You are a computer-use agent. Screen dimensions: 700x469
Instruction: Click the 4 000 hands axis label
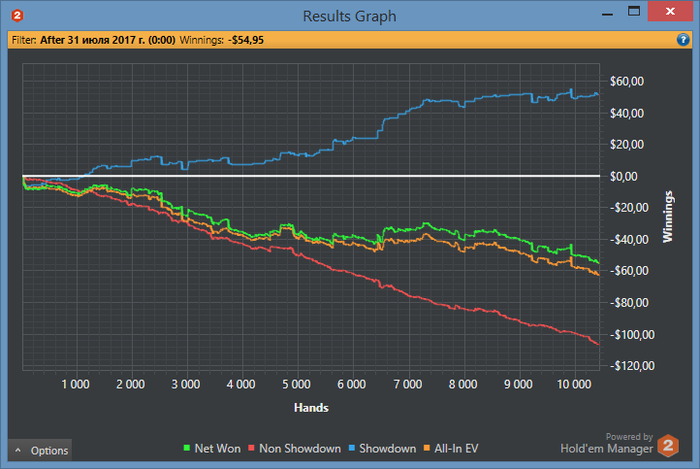pyautogui.click(x=241, y=384)
